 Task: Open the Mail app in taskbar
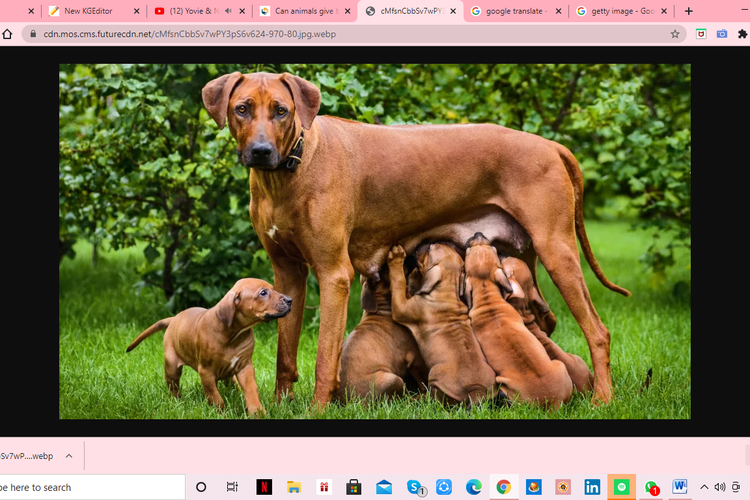[x=384, y=487]
